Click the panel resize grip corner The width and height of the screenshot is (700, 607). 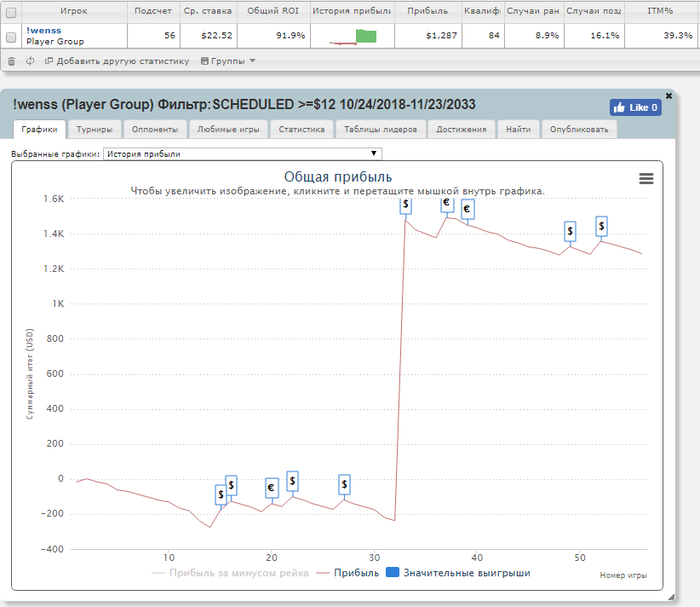click(671, 597)
